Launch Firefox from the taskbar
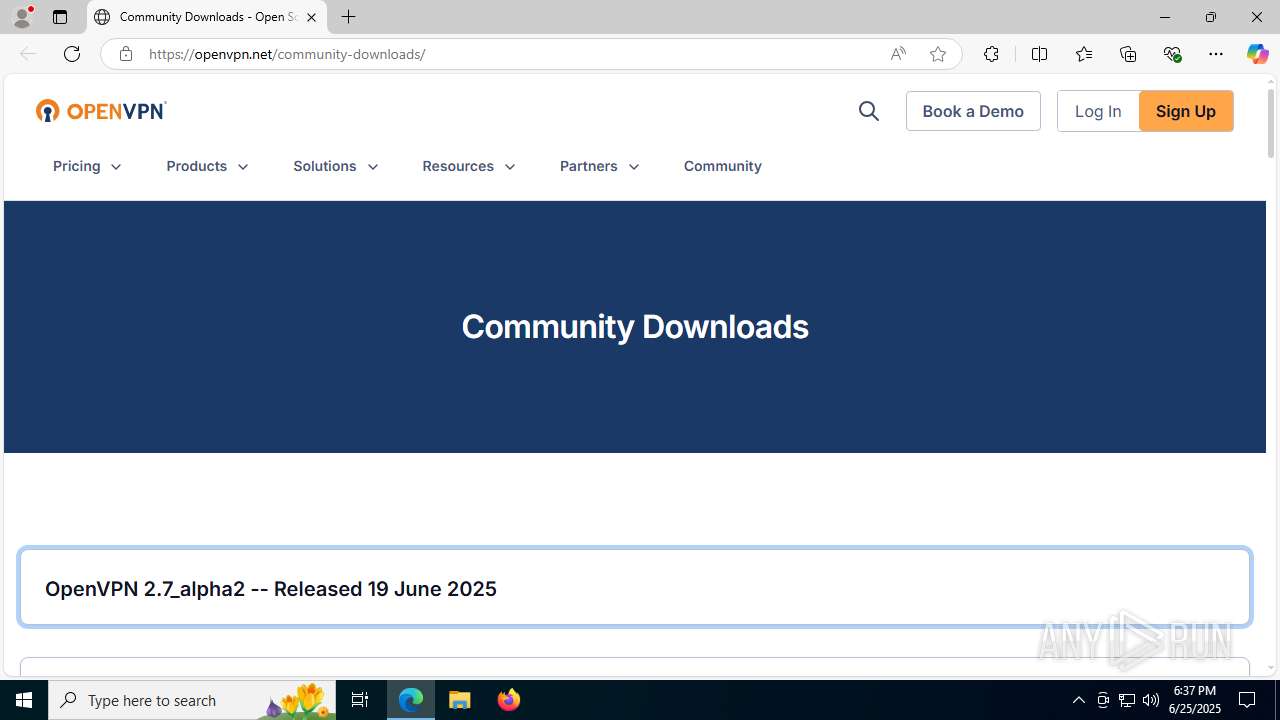Viewport: 1280px width, 720px height. pos(509,700)
